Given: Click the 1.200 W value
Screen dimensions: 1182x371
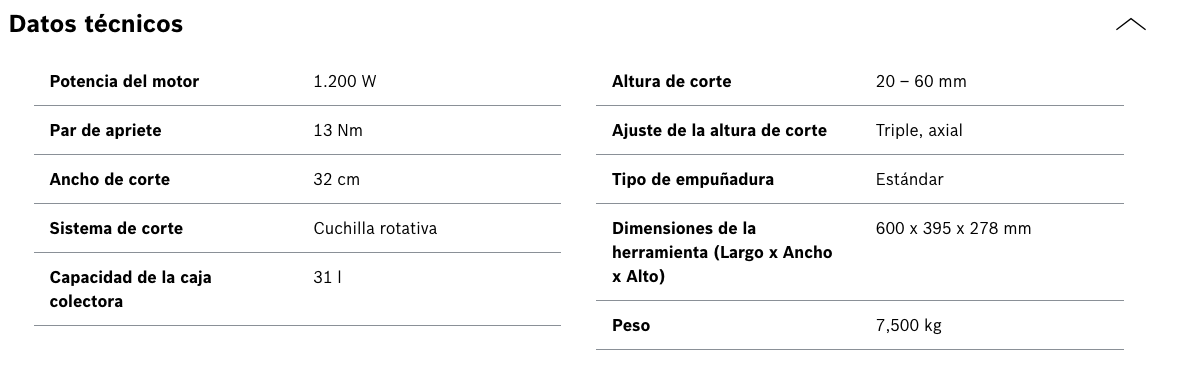Looking at the screenshot, I should [x=344, y=81].
